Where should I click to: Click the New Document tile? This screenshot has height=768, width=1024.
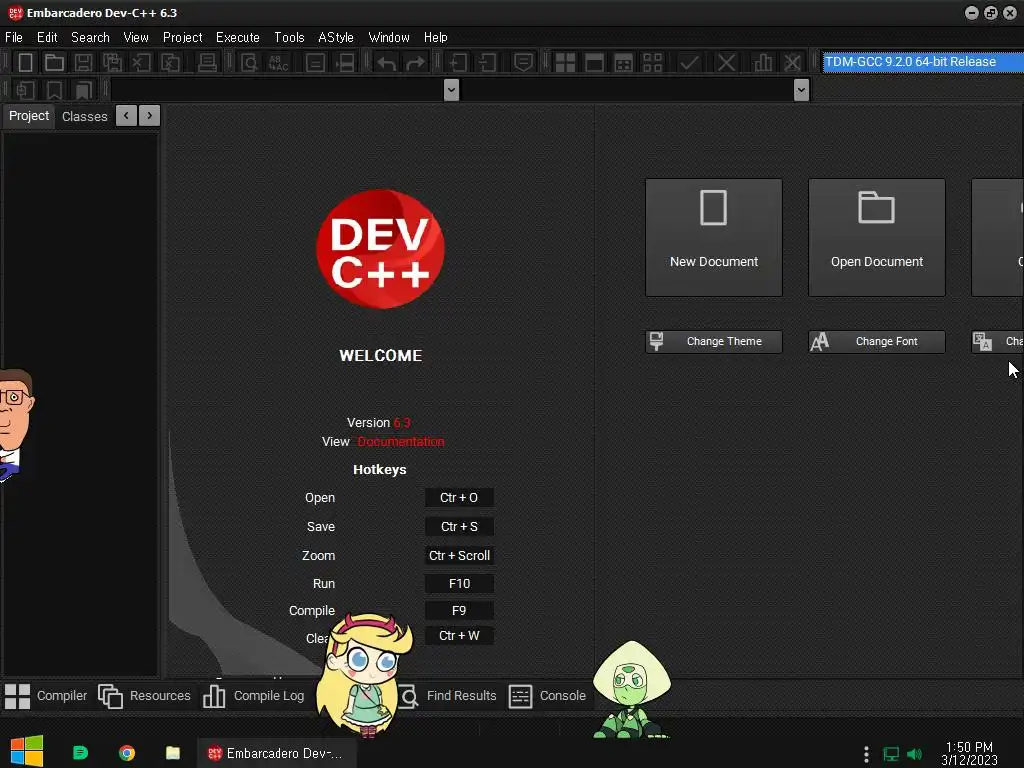pos(714,238)
